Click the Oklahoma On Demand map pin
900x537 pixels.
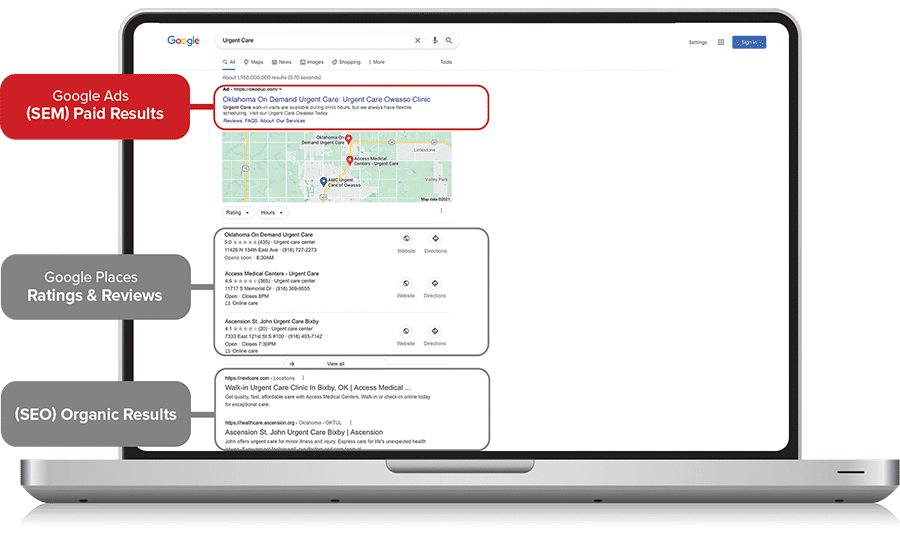[348, 139]
